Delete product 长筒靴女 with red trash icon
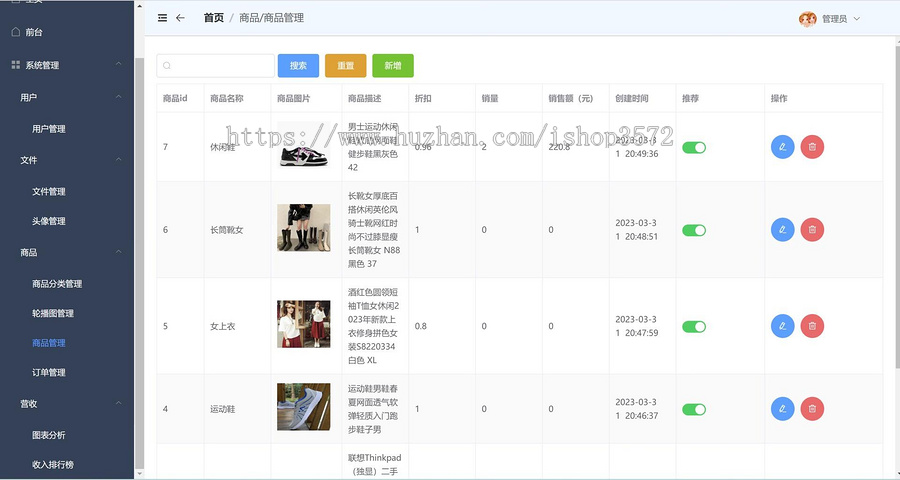 click(812, 230)
